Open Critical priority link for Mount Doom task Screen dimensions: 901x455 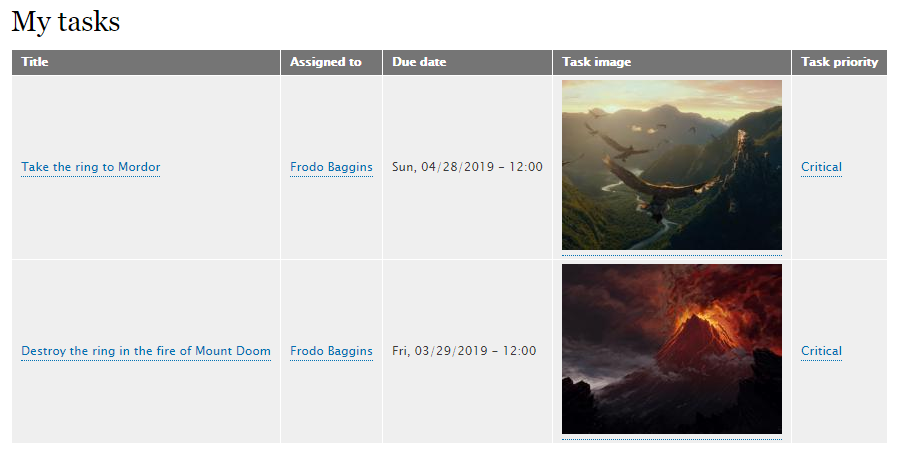[821, 351]
